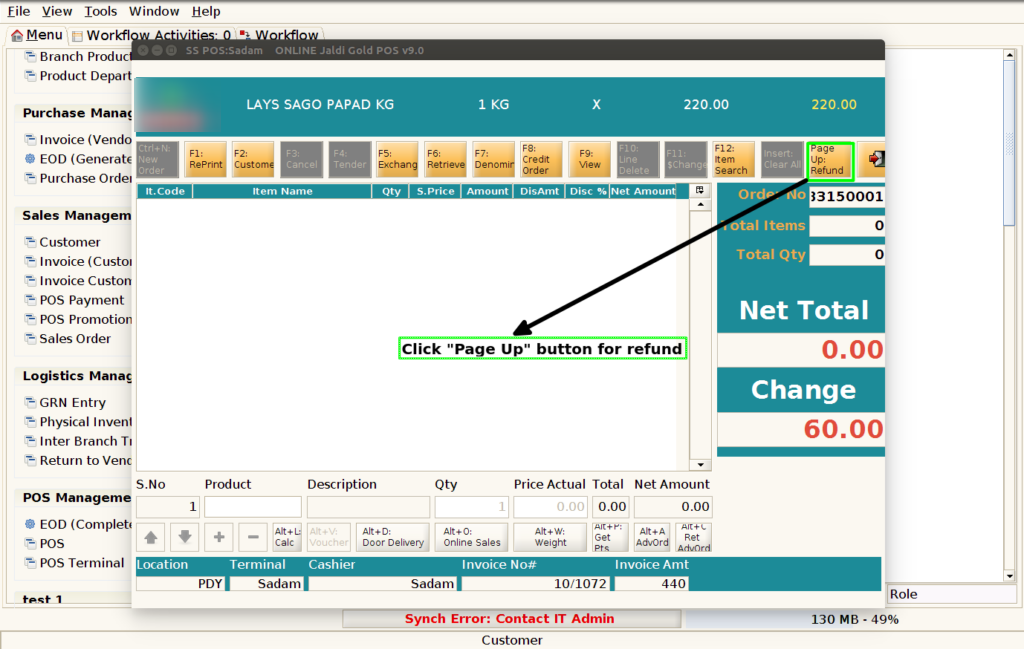Sort table by Item Name column
The image size is (1024, 649).
tap(282, 191)
